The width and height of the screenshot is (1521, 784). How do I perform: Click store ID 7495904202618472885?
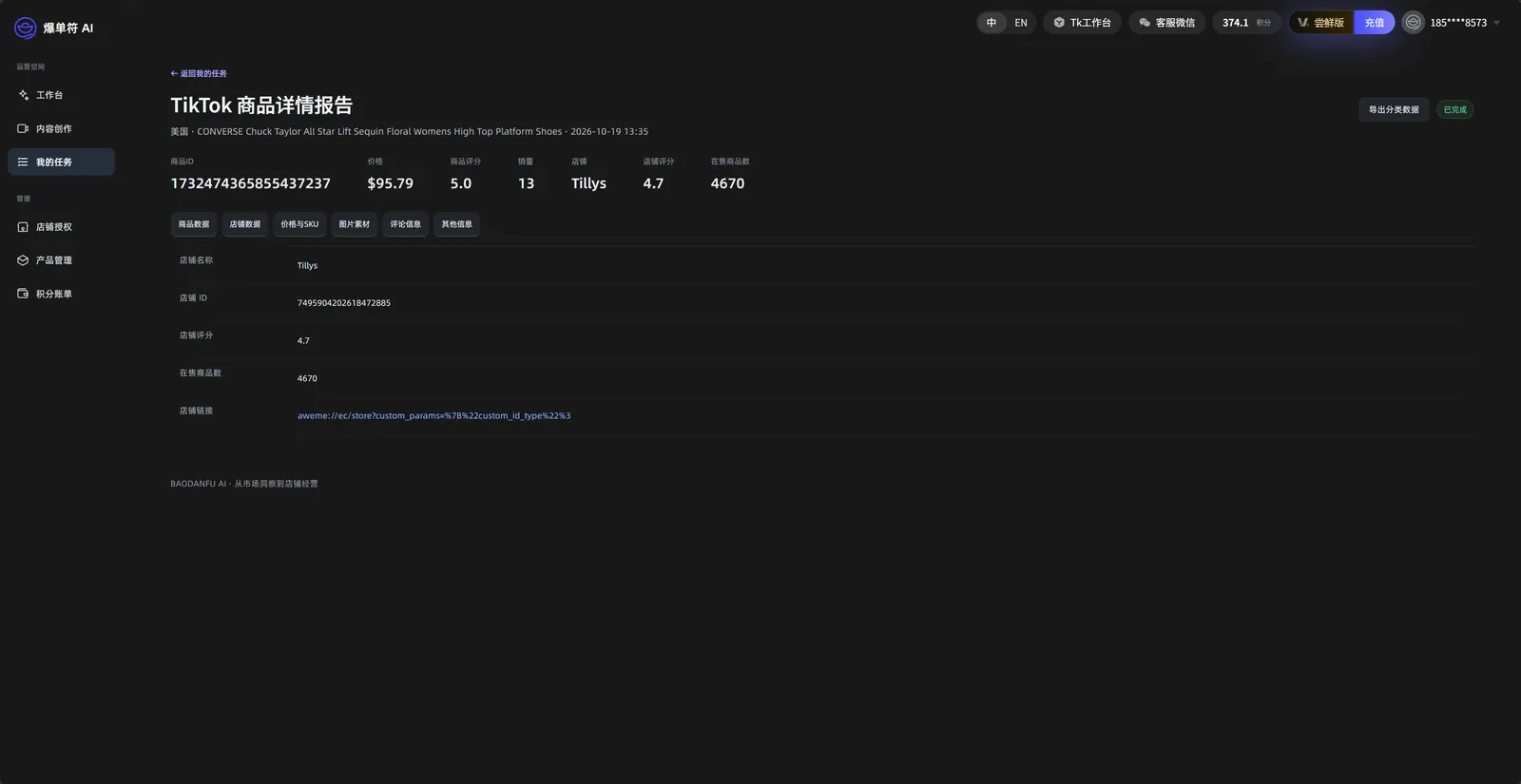click(x=344, y=303)
